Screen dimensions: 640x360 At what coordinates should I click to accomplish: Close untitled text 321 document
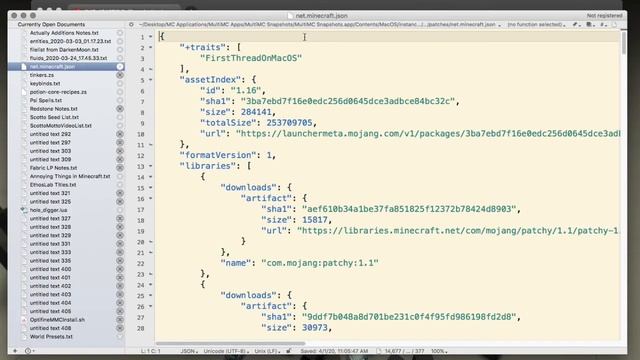coord(120,193)
